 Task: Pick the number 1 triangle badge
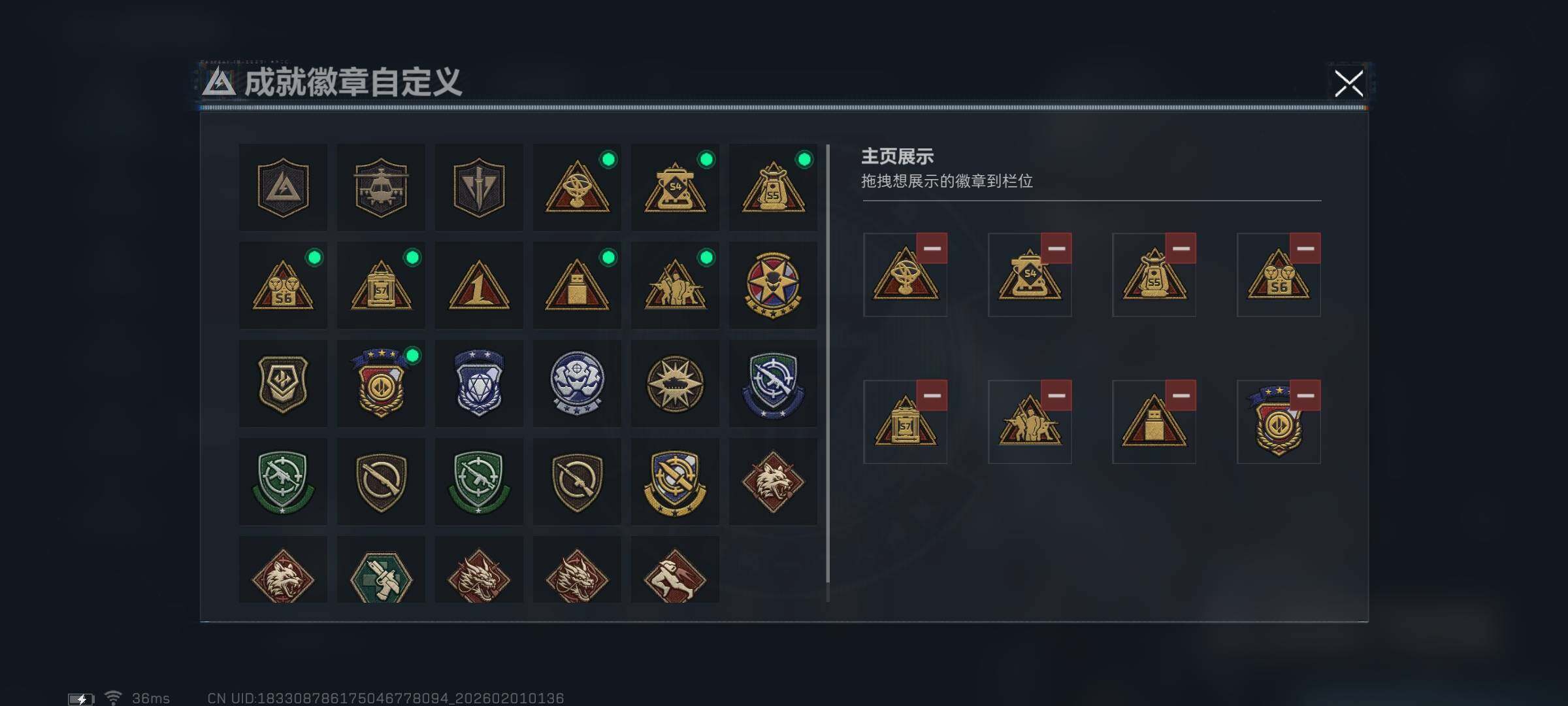coord(479,286)
